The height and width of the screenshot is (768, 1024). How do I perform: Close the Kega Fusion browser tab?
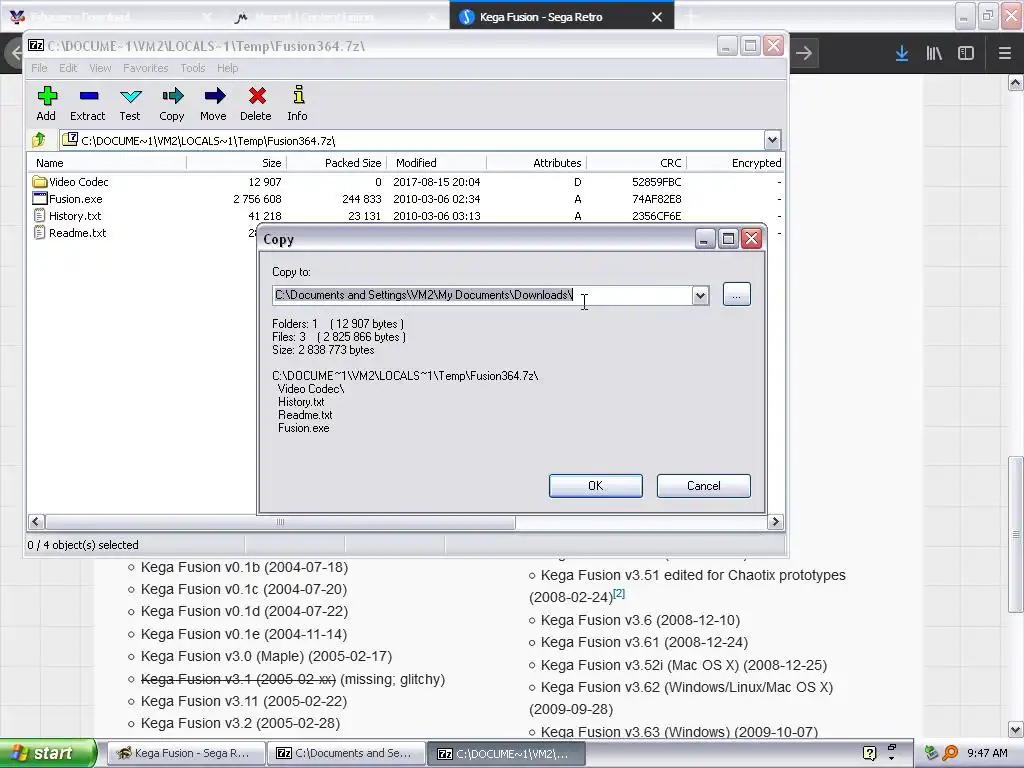coord(657,17)
